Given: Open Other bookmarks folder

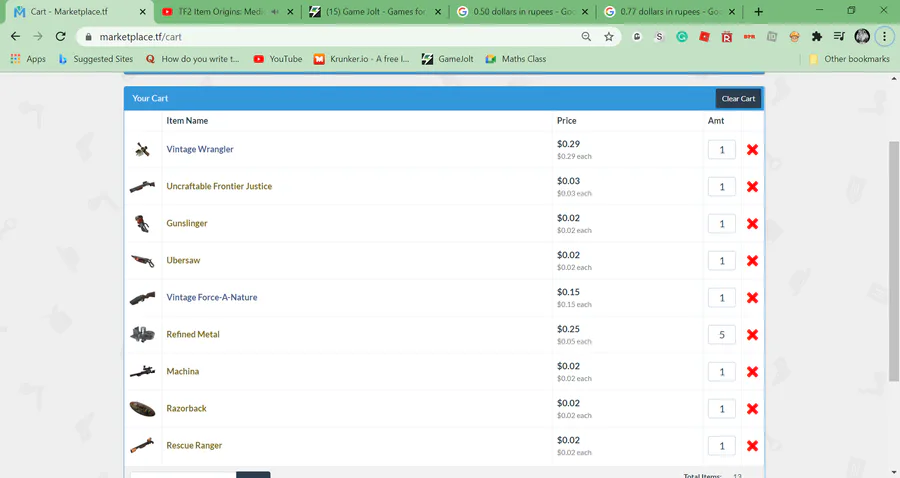Looking at the screenshot, I should [x=849, y=59].
